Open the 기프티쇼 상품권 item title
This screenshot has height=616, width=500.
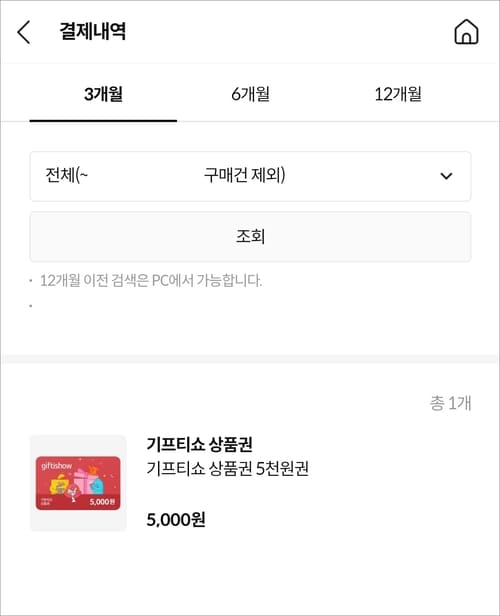tap(199, 444)
